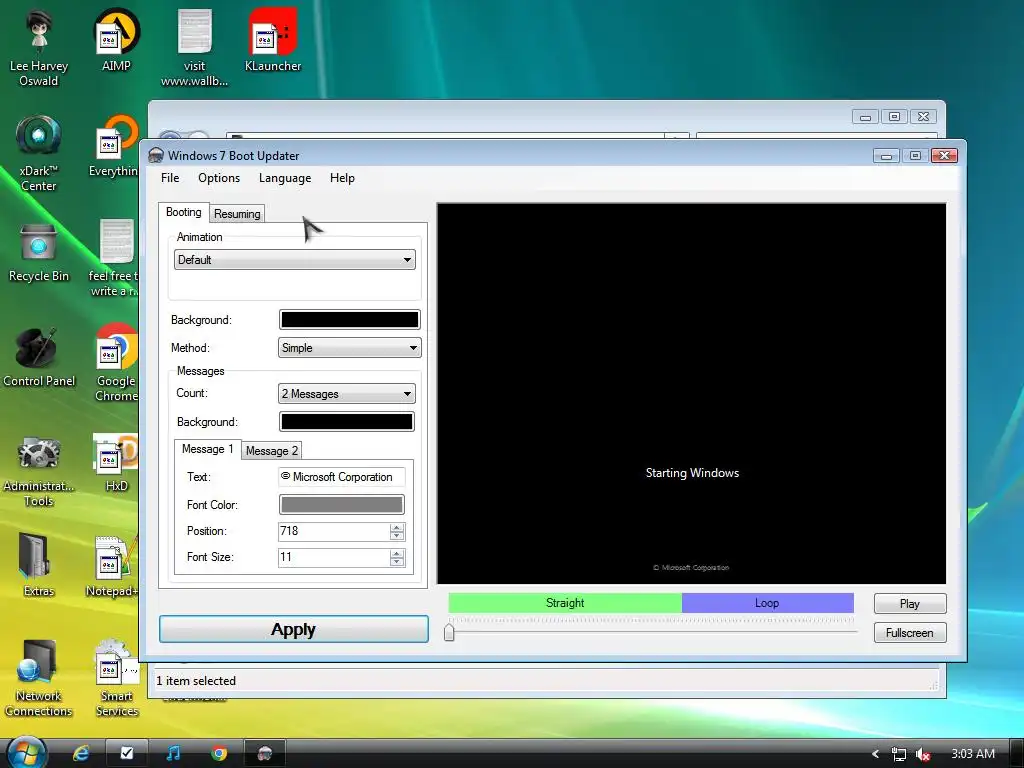Click the checkbox app icon in taskbar
This screenshot has width=1024, height=768.
[x=127, y=753]
